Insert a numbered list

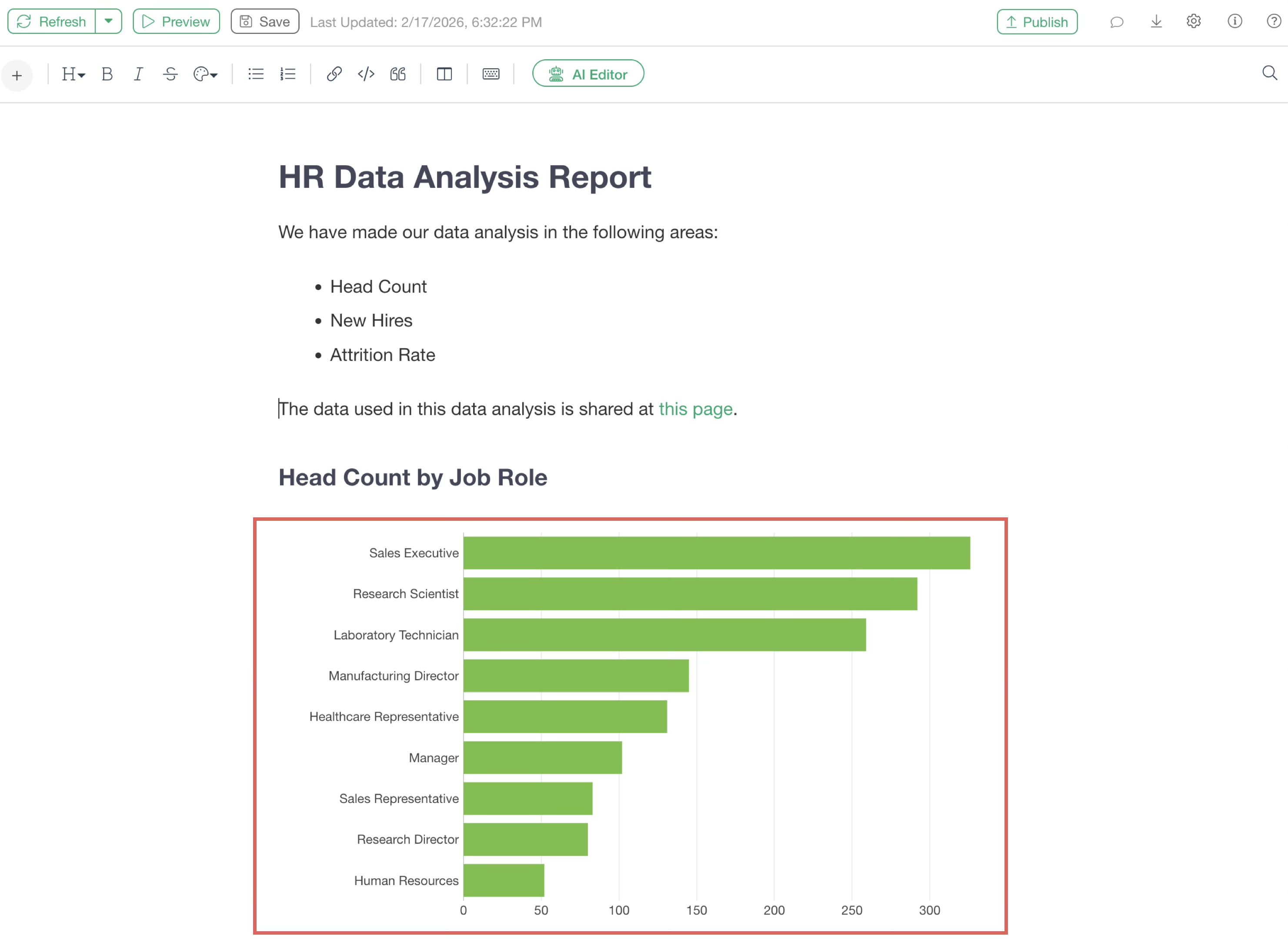click(287, 74)
